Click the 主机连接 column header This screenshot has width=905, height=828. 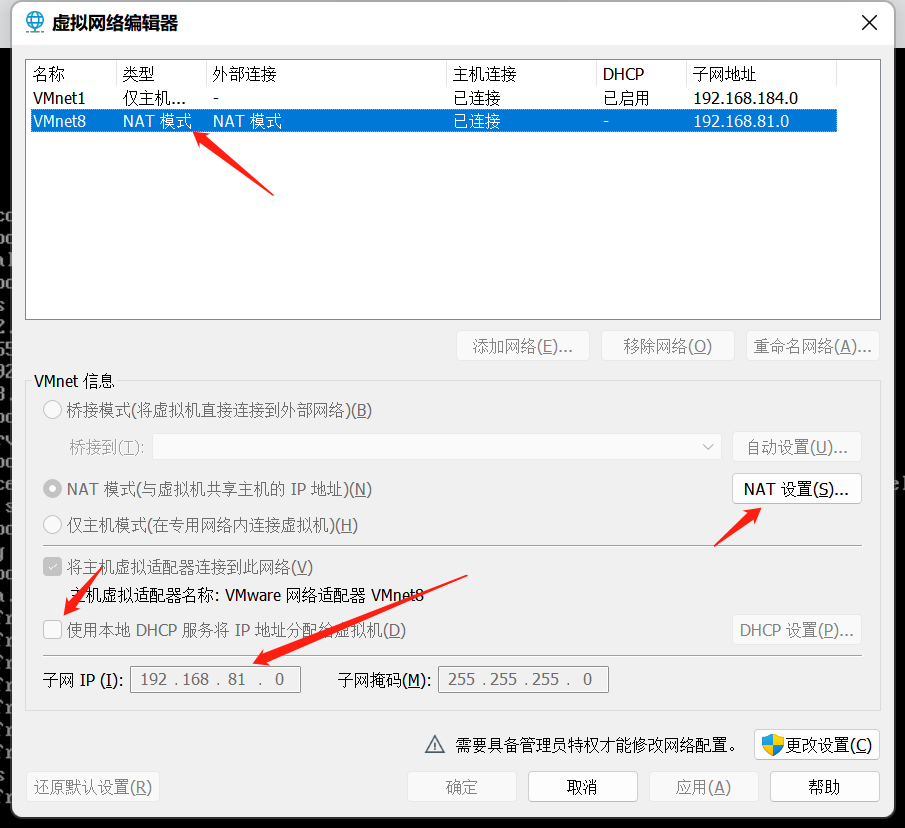(521, 74)
